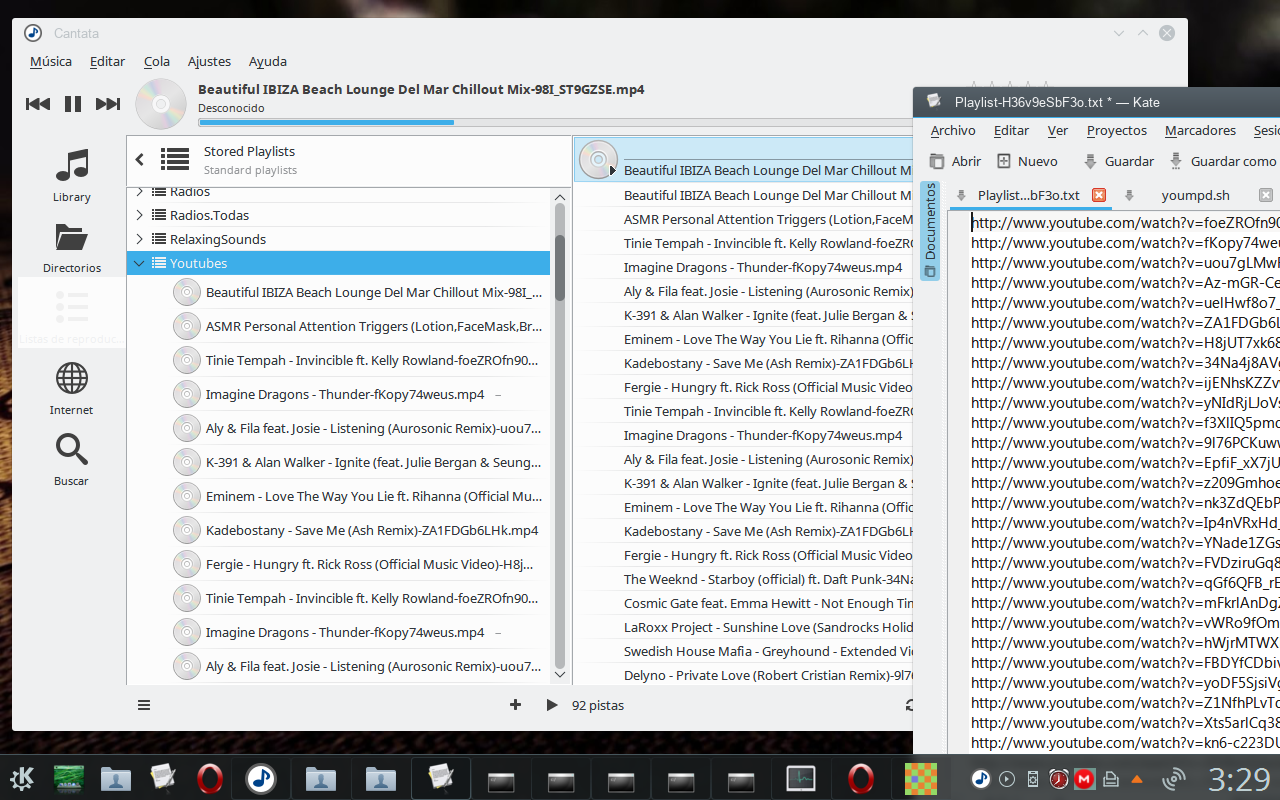The width and height of the screenshot is (1280, 800).
Task: Click Guardar como in Kate toolbar
Action: click(1222, 161)
